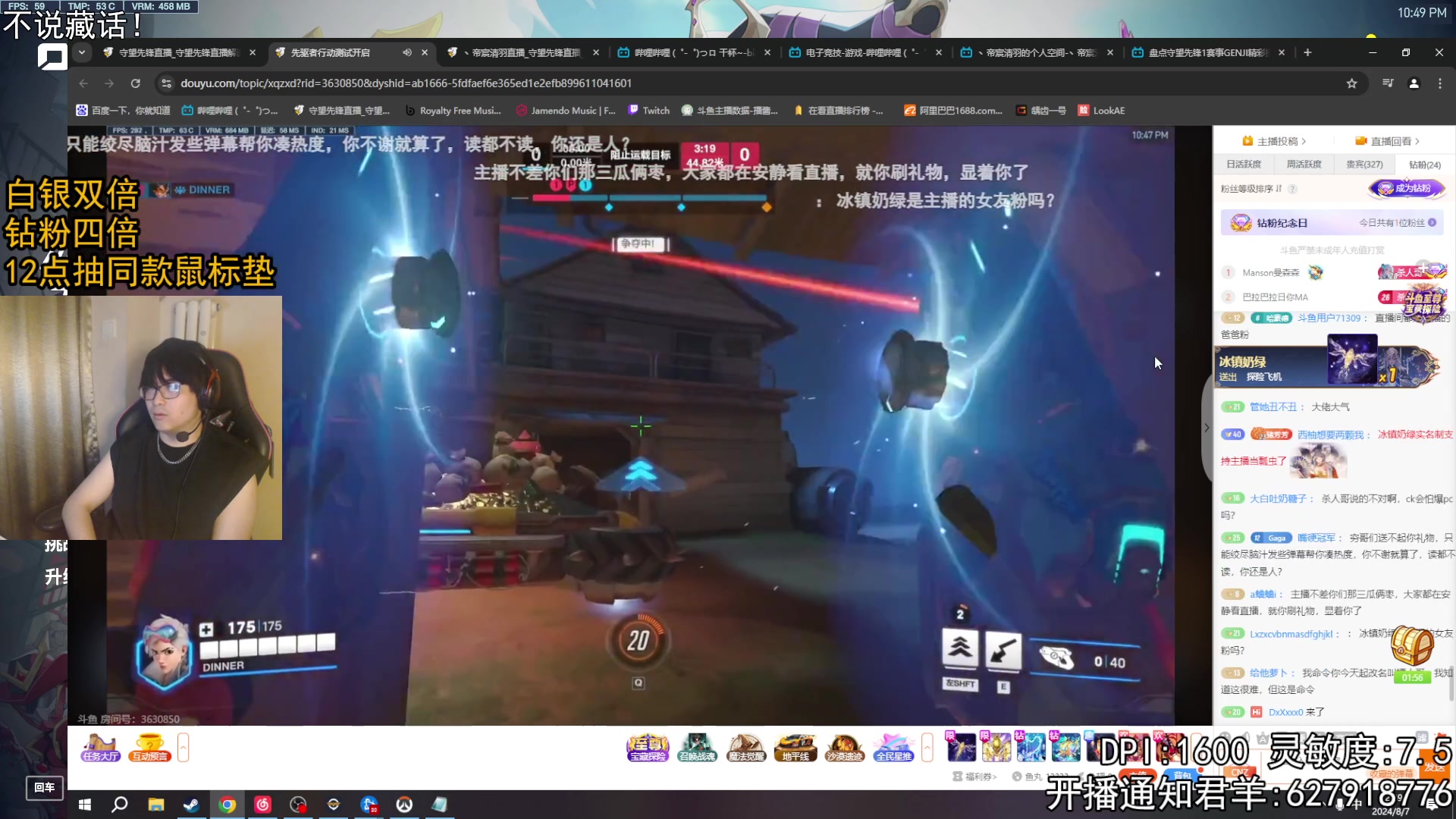Image resolution: width=1456 pixels, height=819 pixels.
Task: Open Manson曼森森 in the fan ranking
Action: point(1270,273)
